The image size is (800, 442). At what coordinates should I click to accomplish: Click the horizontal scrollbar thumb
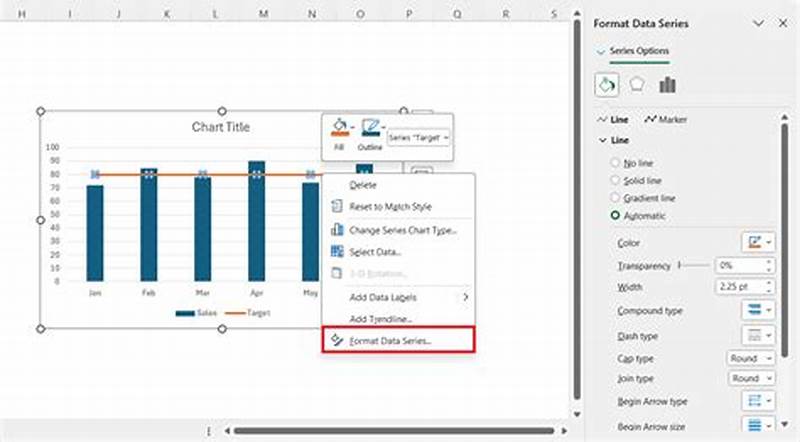click(393, 431)
